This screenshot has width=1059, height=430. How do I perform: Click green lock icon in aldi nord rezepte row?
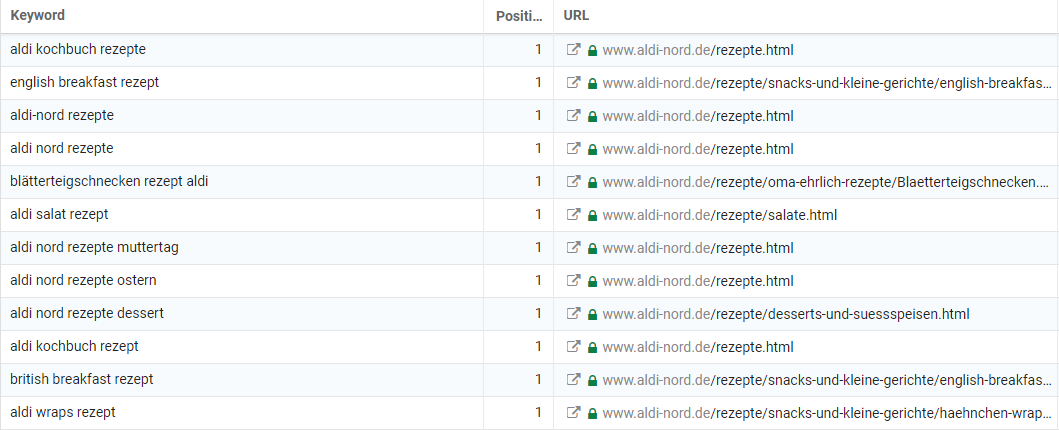(x=592, y=149)
